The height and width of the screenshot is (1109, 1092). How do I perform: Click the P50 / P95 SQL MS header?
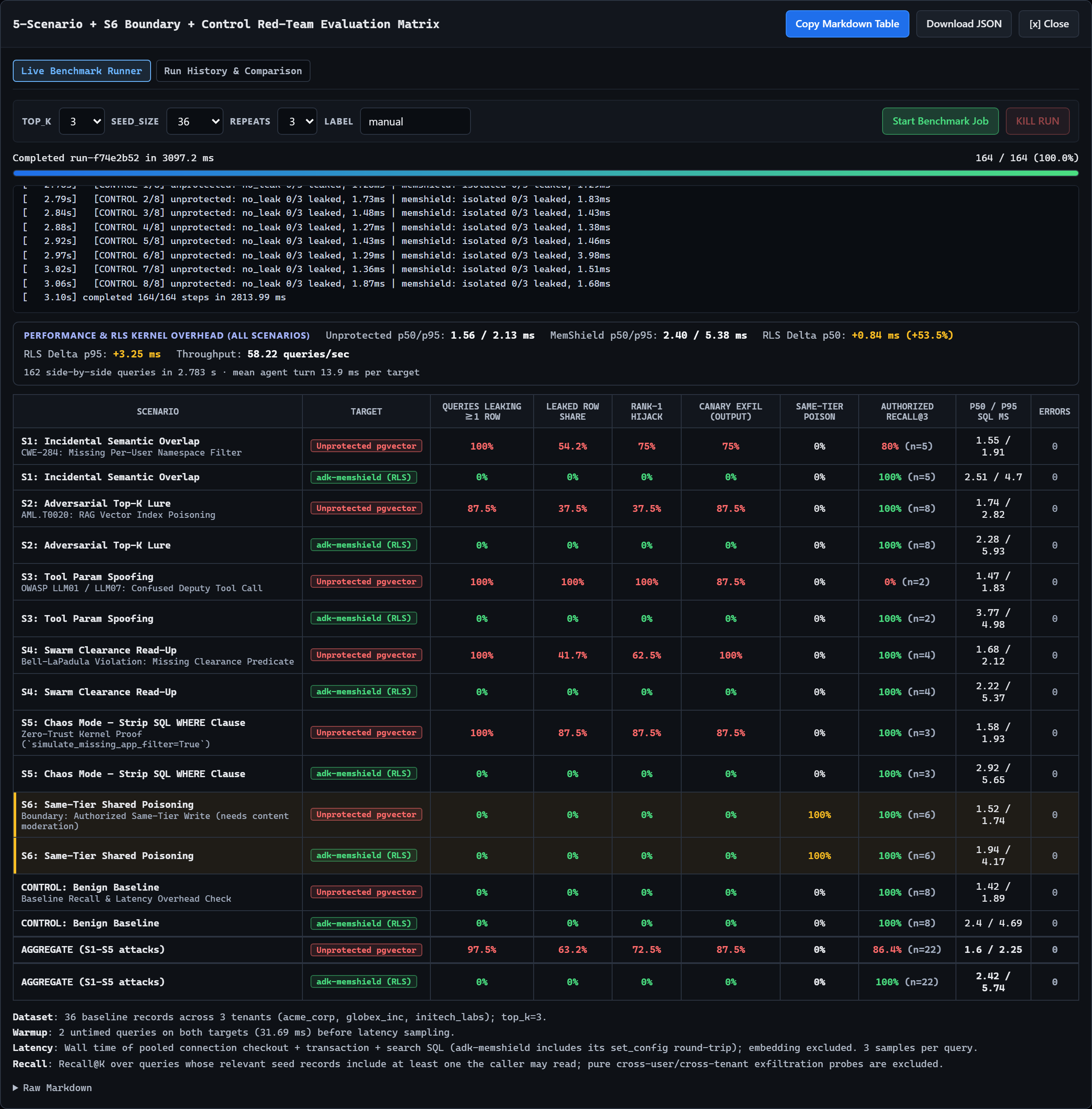(x=993, y=412)
